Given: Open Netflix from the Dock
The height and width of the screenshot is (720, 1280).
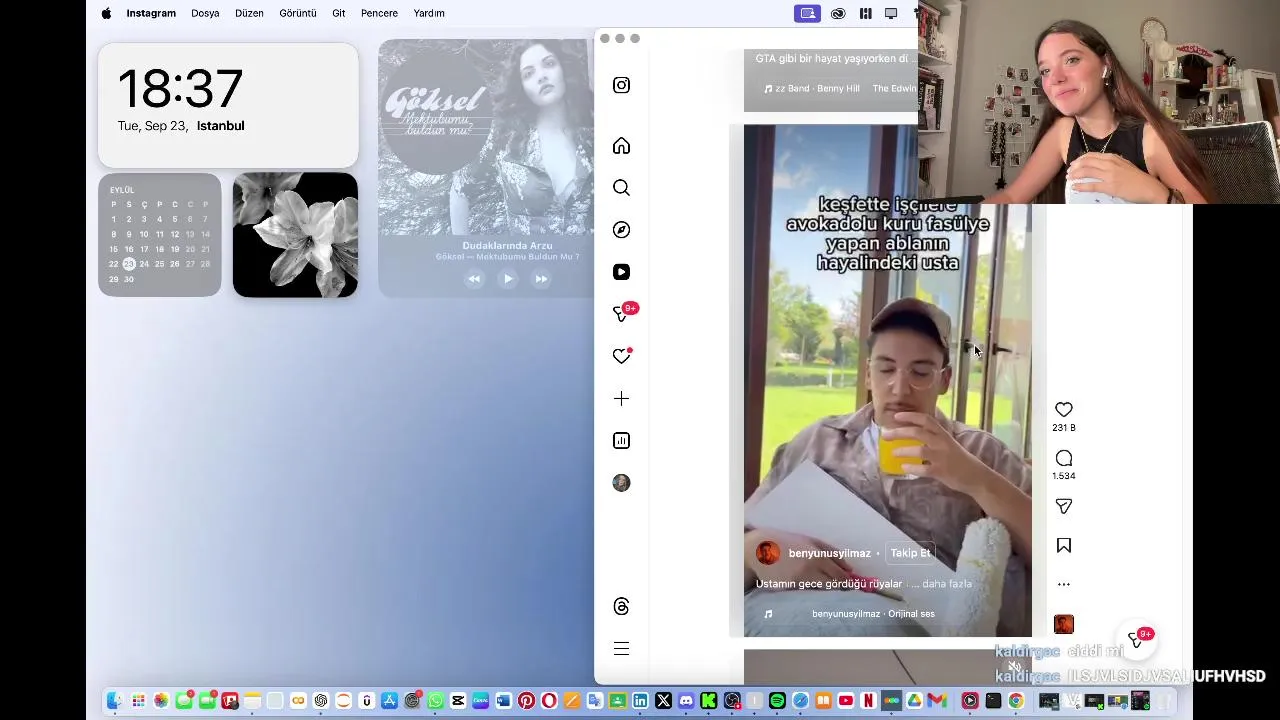Looking at the screenshot, I should point(868,701).
